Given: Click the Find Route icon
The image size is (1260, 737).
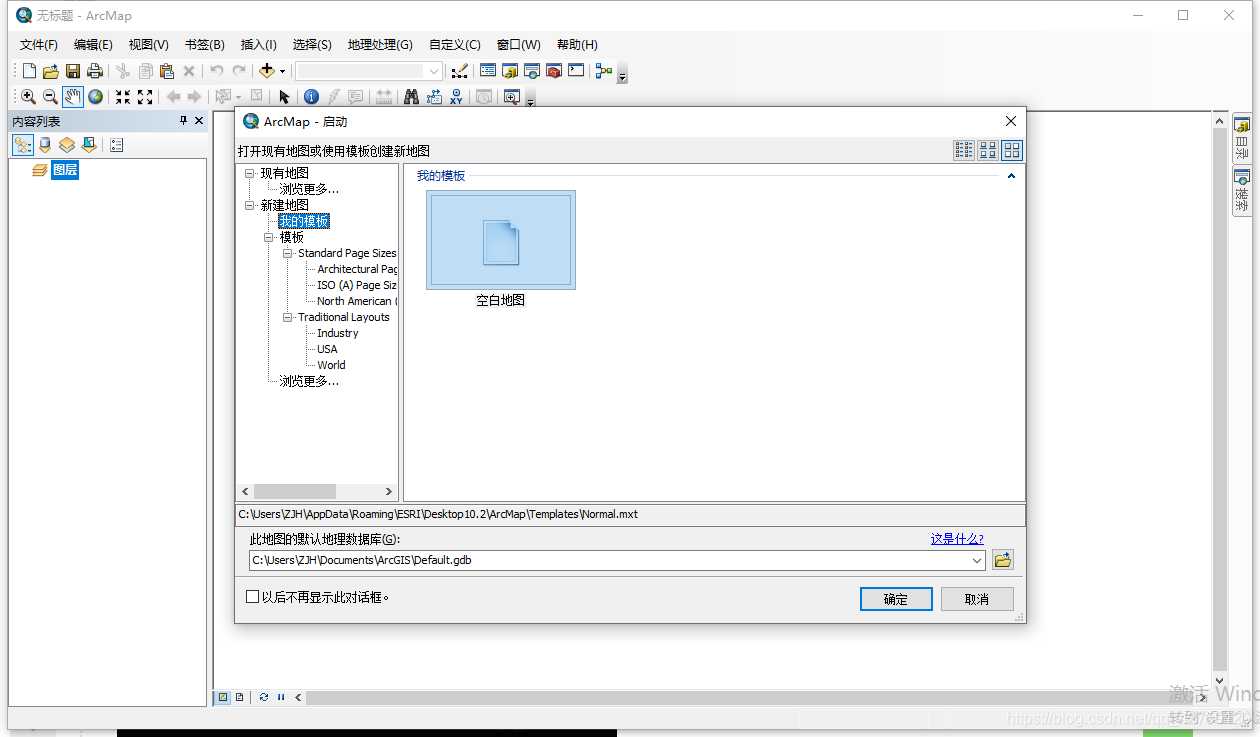Looking at the screenshot, I should [434, 97].
